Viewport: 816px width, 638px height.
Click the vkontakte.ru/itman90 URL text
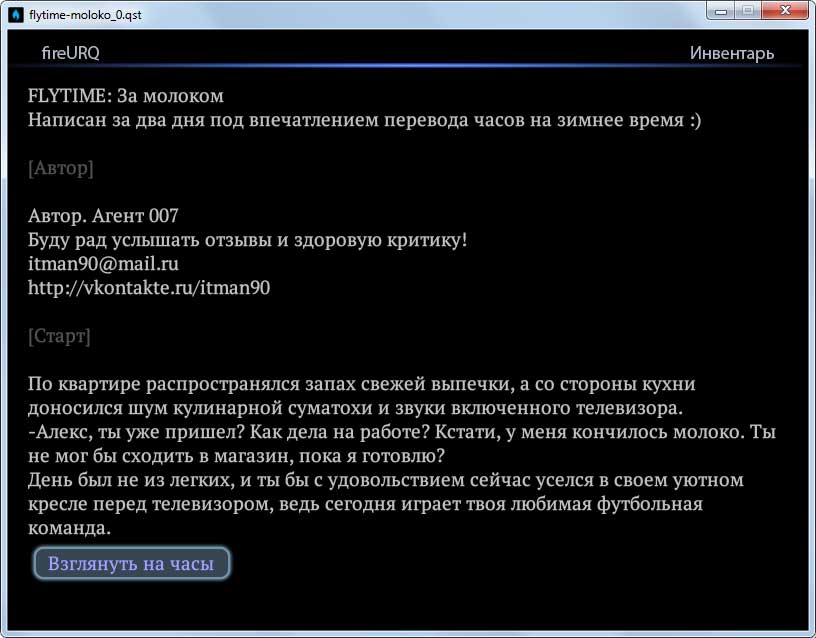pyautogui.click(x=150, y=288)
